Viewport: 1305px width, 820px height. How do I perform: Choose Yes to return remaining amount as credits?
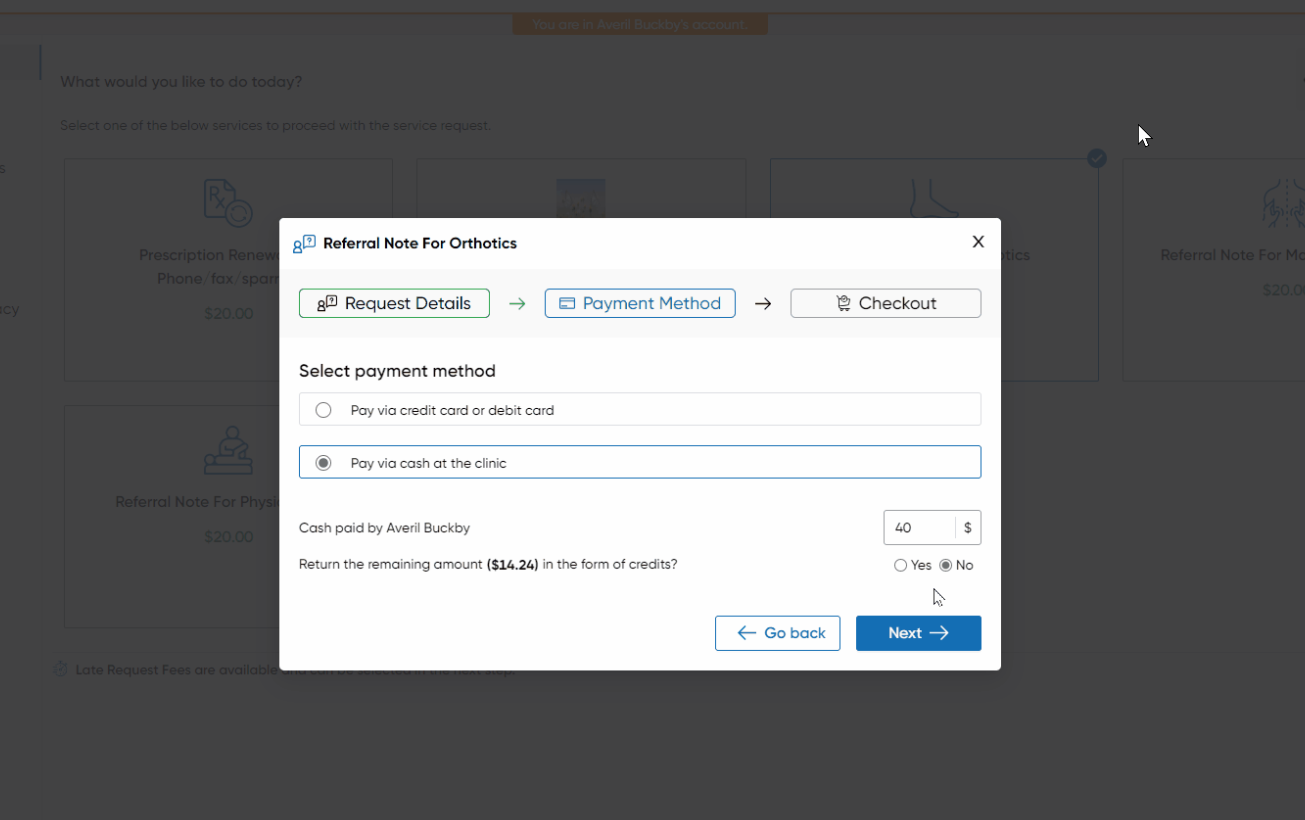pos(900,565)
